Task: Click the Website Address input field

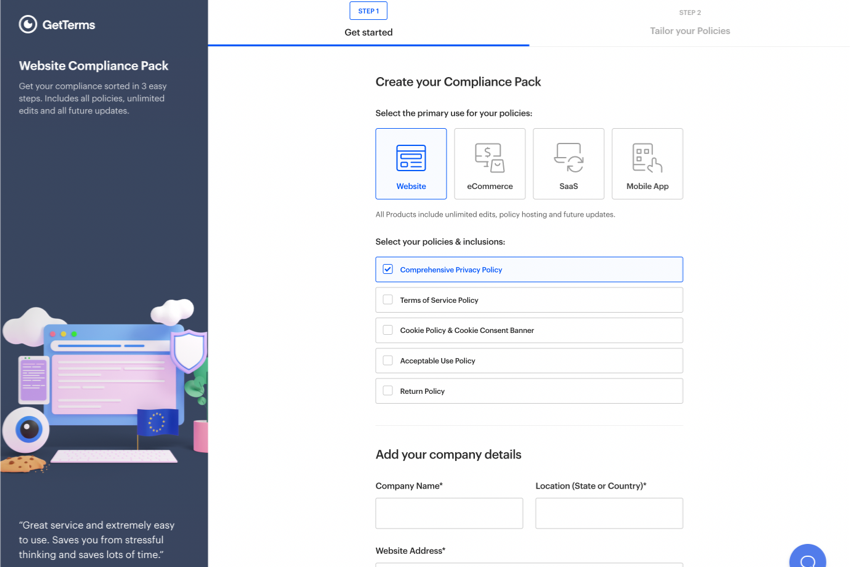Action: (x=529, y=563)
